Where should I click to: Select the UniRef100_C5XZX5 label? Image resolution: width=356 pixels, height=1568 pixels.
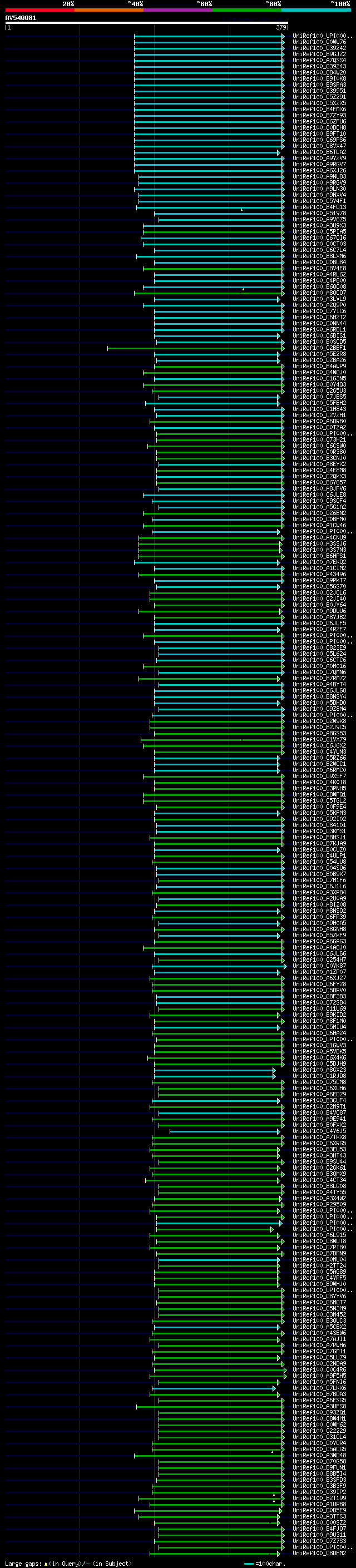pos(319,103)
